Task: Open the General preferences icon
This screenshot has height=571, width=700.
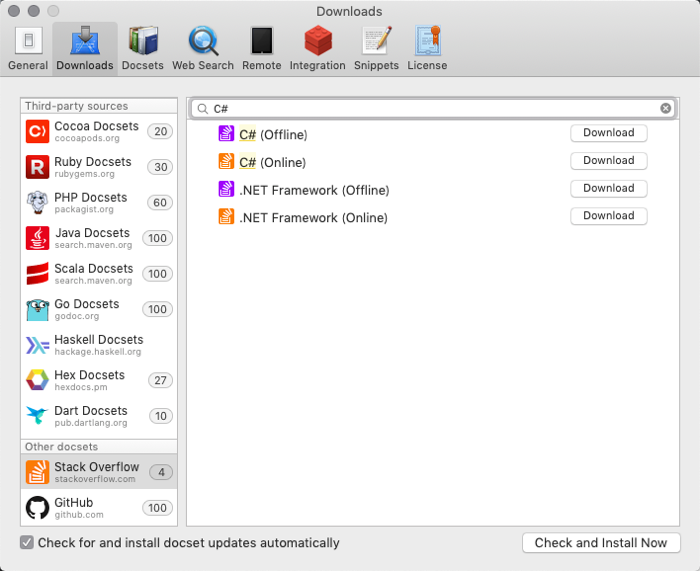Action: pos(29,41)
